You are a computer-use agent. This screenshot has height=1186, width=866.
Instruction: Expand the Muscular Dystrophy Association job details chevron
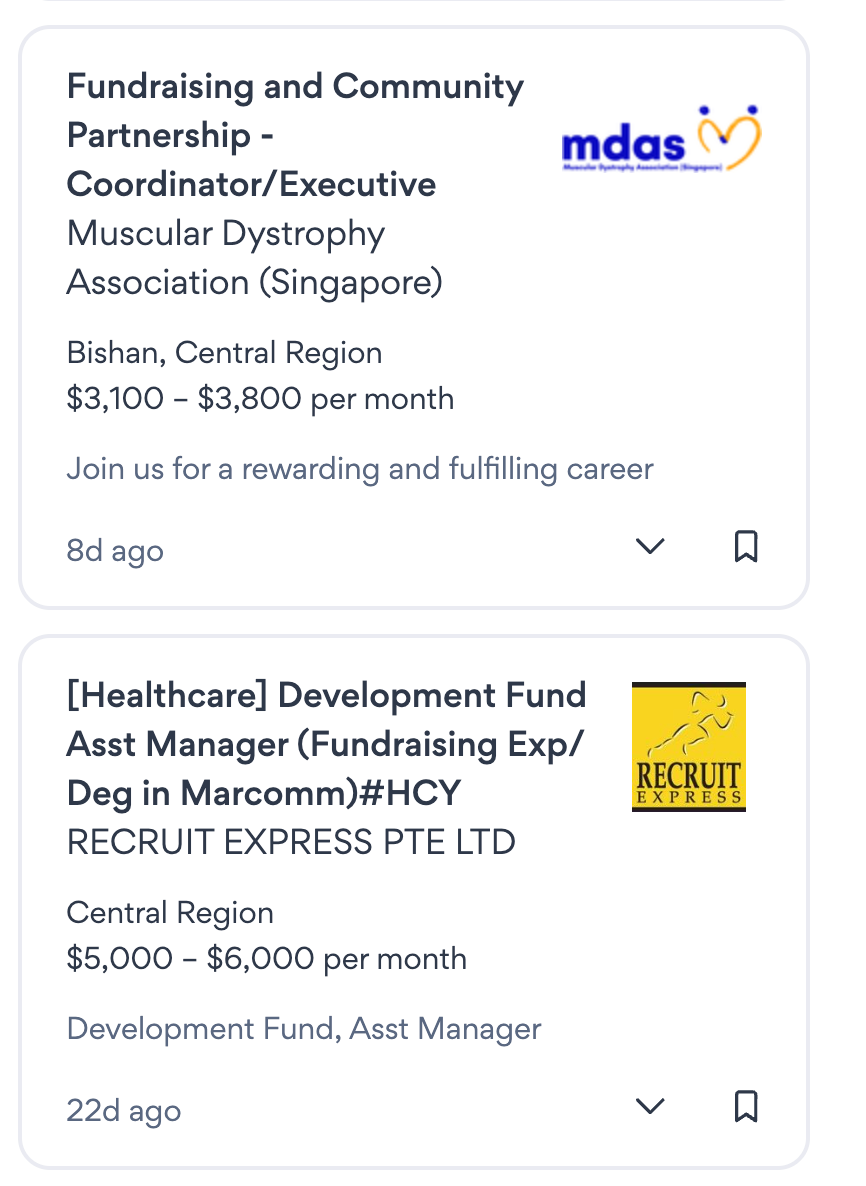tap(650, 547)
